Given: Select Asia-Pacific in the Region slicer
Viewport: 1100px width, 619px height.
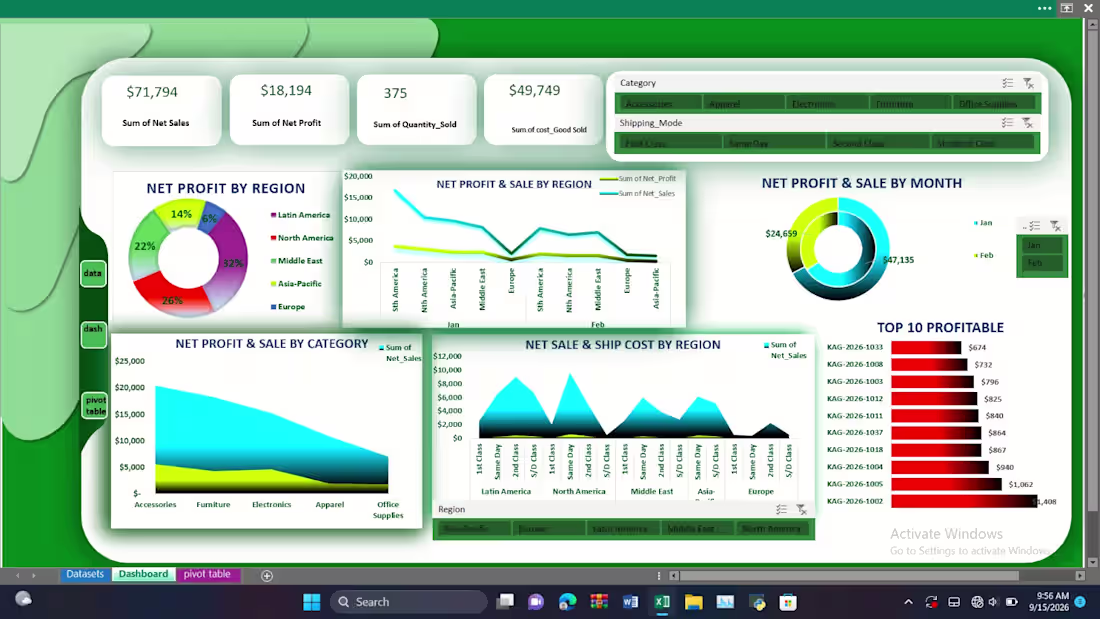Looking at the screenshot, I should pos(474,529).
